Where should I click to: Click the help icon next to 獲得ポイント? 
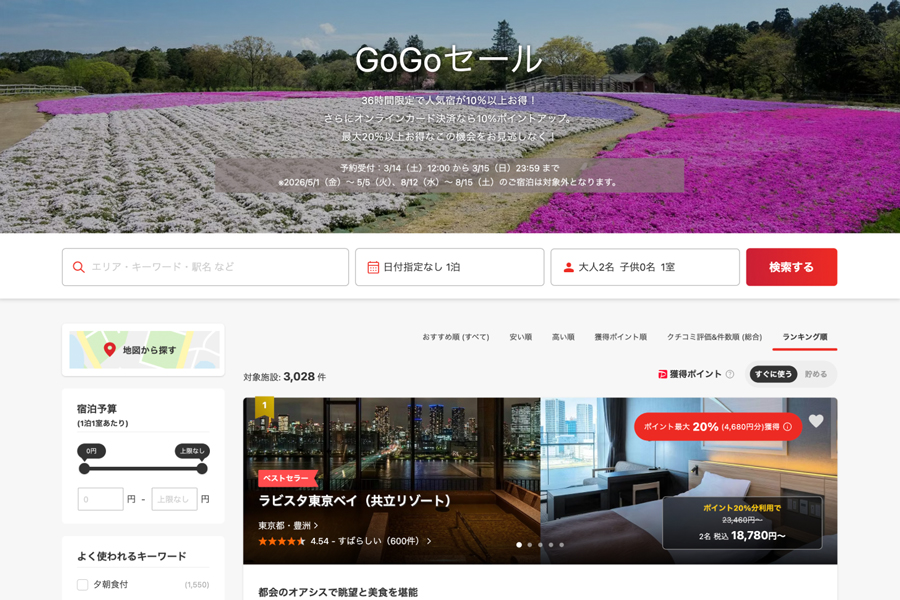730,374
